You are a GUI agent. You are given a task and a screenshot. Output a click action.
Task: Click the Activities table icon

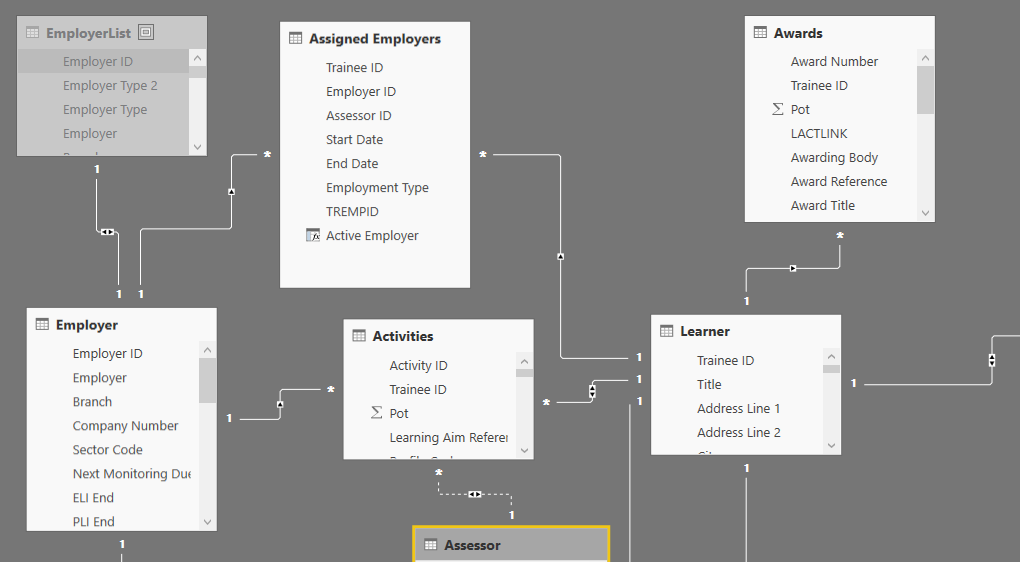(x=359, y=336)
